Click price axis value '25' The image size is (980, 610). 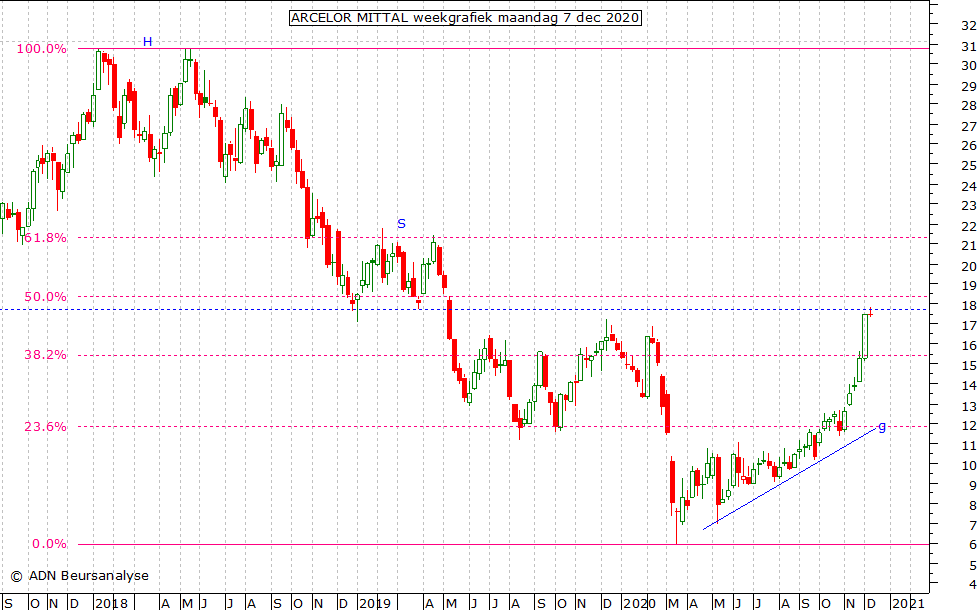pos(969,166)
